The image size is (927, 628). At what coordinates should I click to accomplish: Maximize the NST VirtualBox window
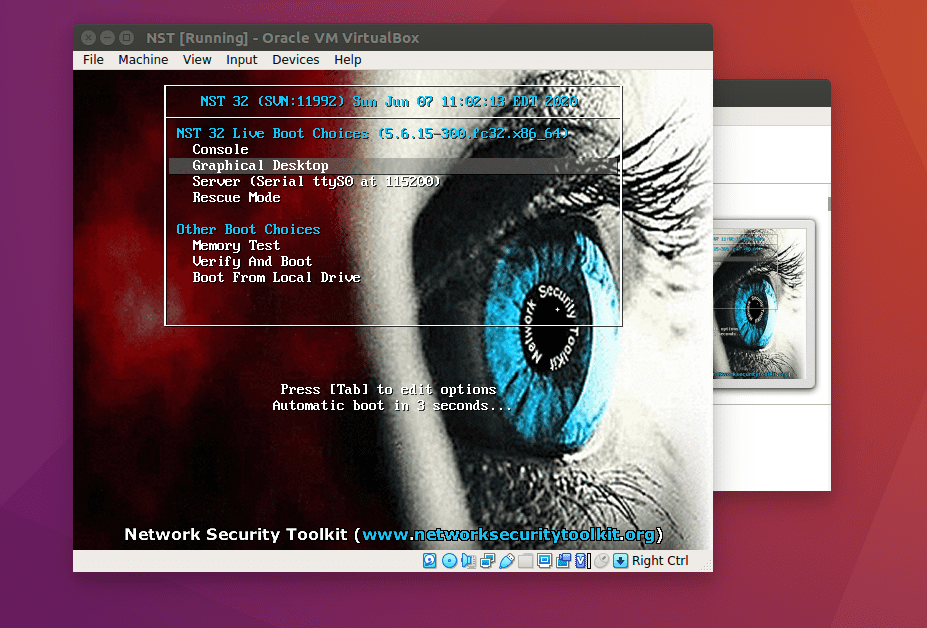[127, 38]
